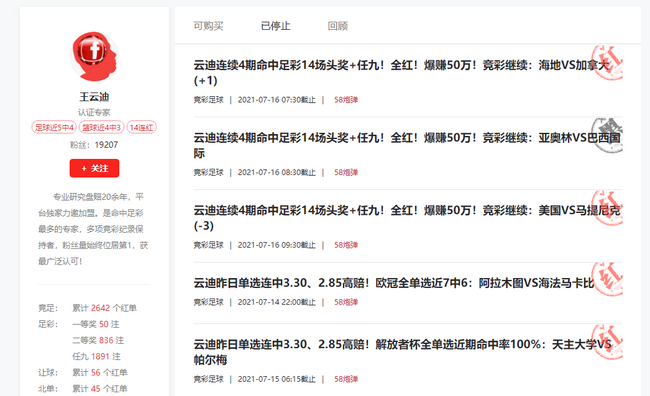Click the price on the 天主大学VS帕尔梅 item
The width and height of the screenshot is (650, 396).
click(x=346, y=379)
